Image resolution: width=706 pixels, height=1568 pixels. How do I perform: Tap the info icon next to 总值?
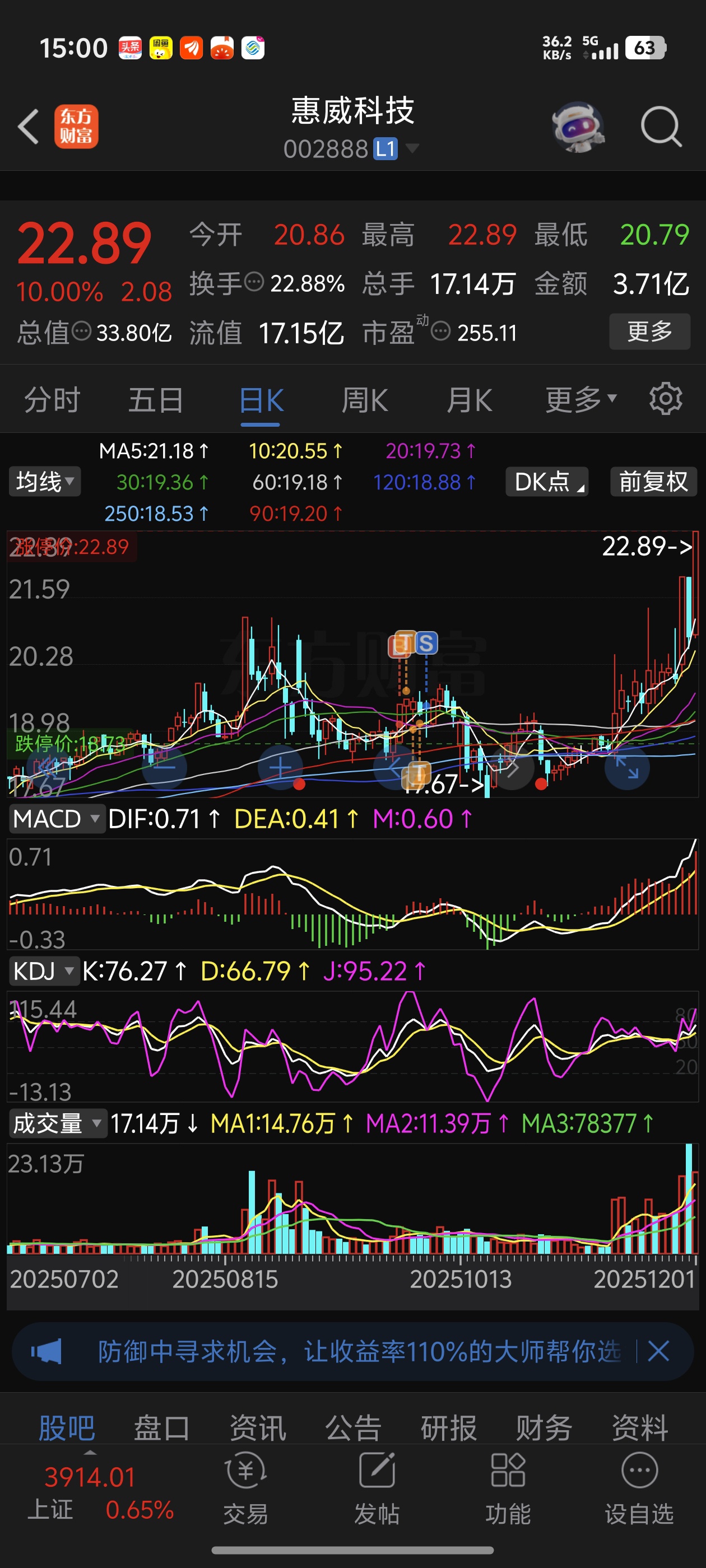pos(82,331)
